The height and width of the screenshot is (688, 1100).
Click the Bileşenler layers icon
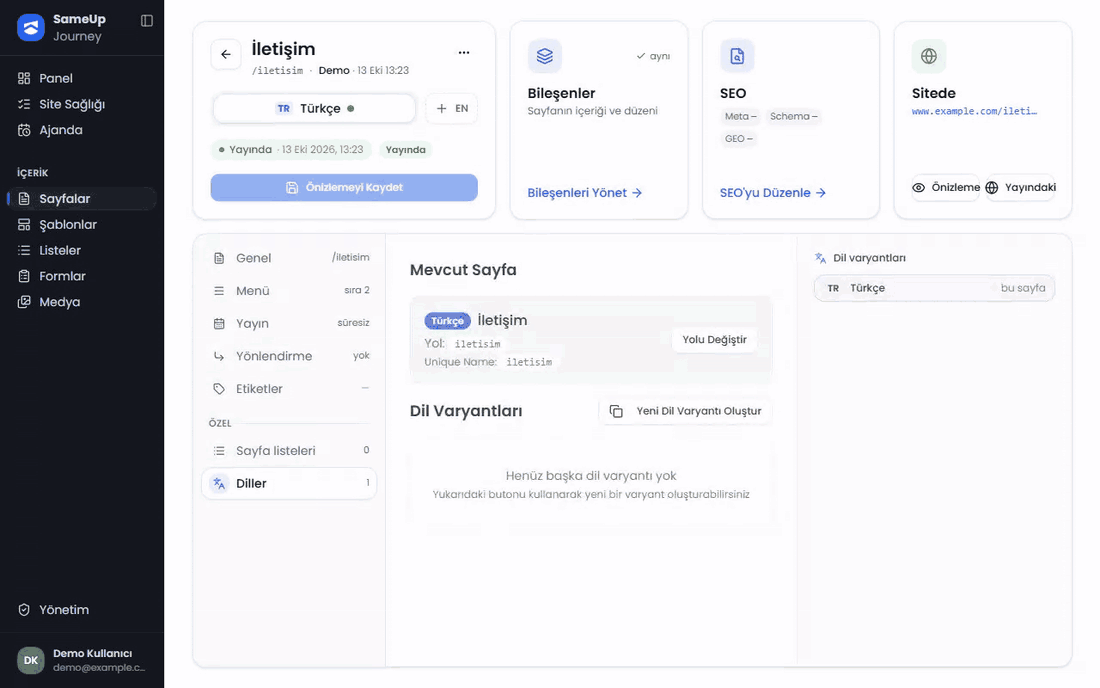tap(545, 56)
